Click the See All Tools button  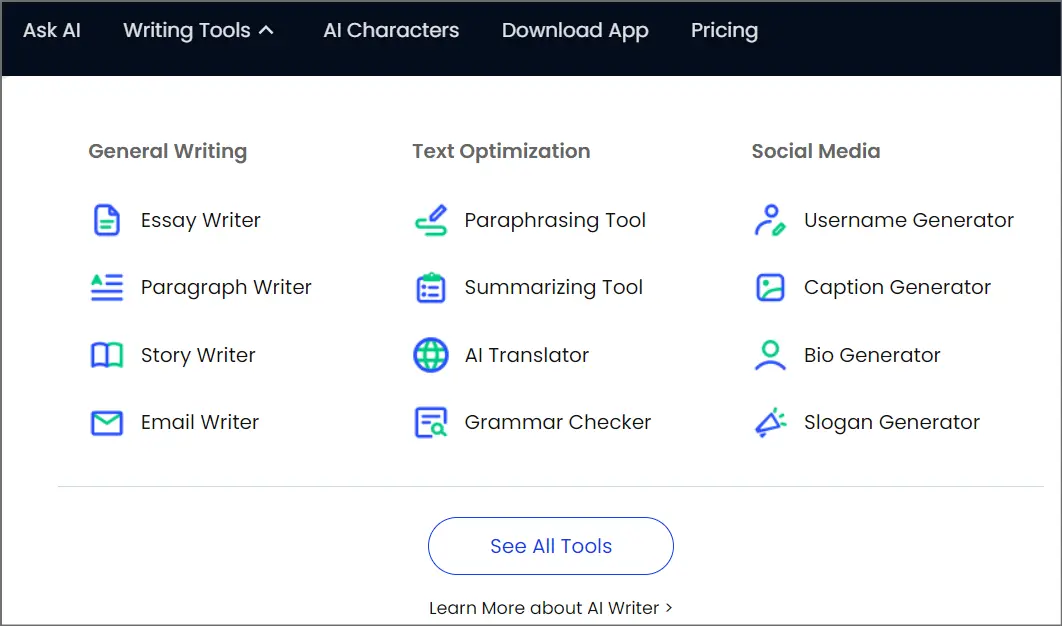point(550,546)
